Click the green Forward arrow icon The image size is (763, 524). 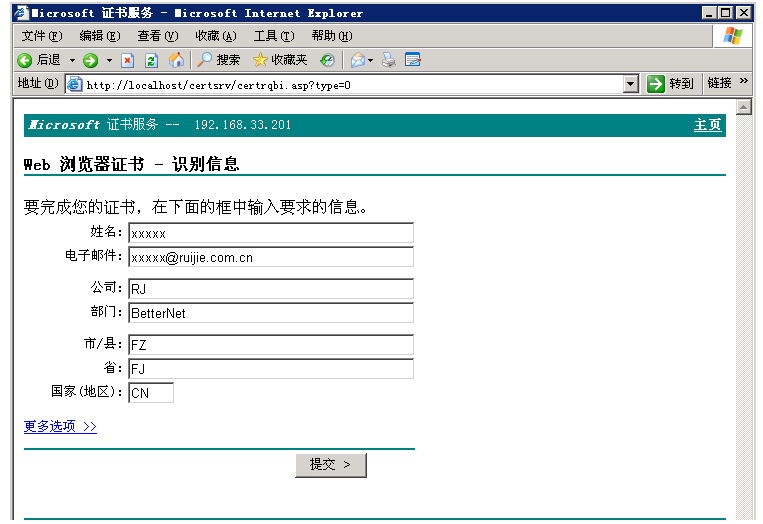(x=91, y=60)
